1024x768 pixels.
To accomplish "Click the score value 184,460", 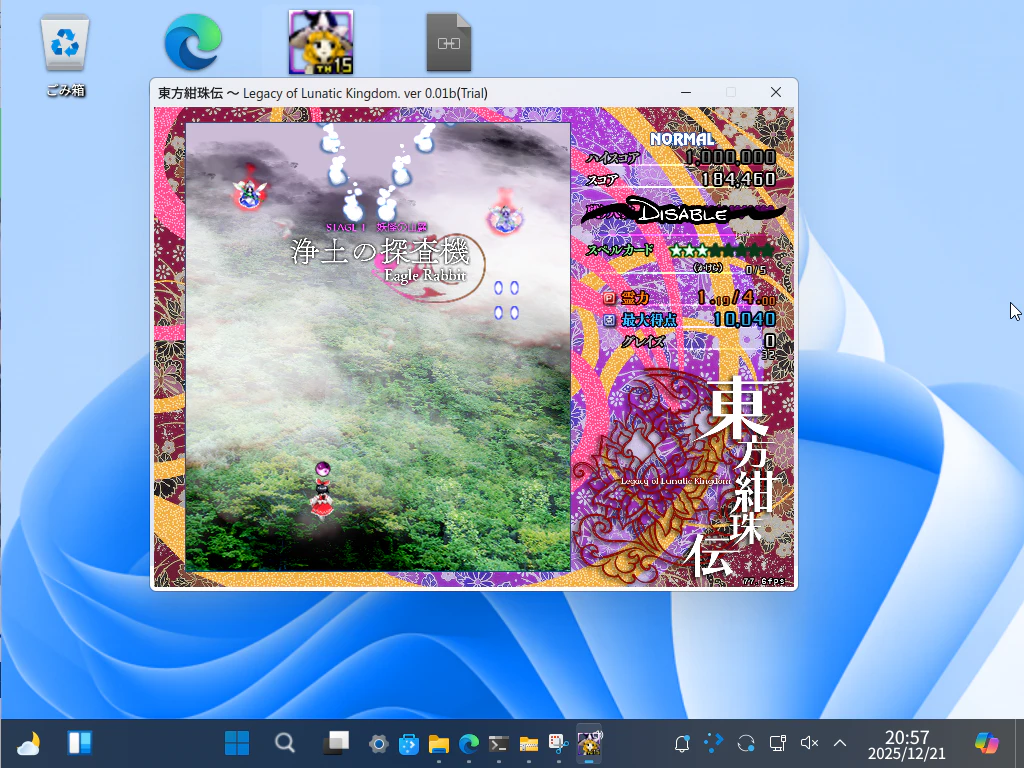I will [x=739, y=179].
